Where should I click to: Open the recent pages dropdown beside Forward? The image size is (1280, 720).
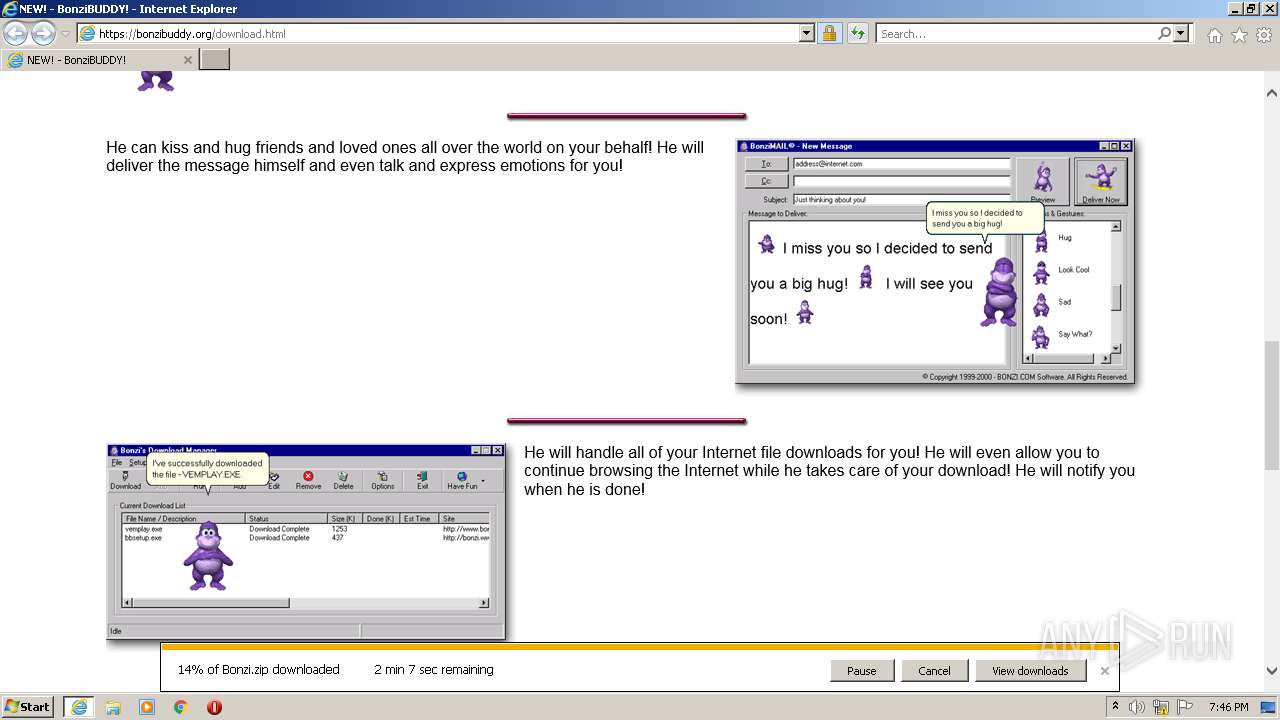coord(66,34)
